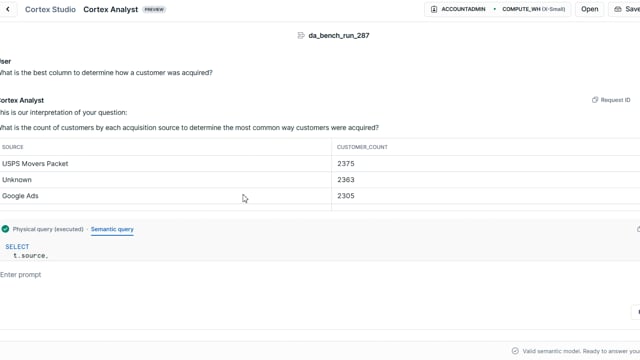Select the role icon beside ACCOUNTADMIN

click(434, 9)
